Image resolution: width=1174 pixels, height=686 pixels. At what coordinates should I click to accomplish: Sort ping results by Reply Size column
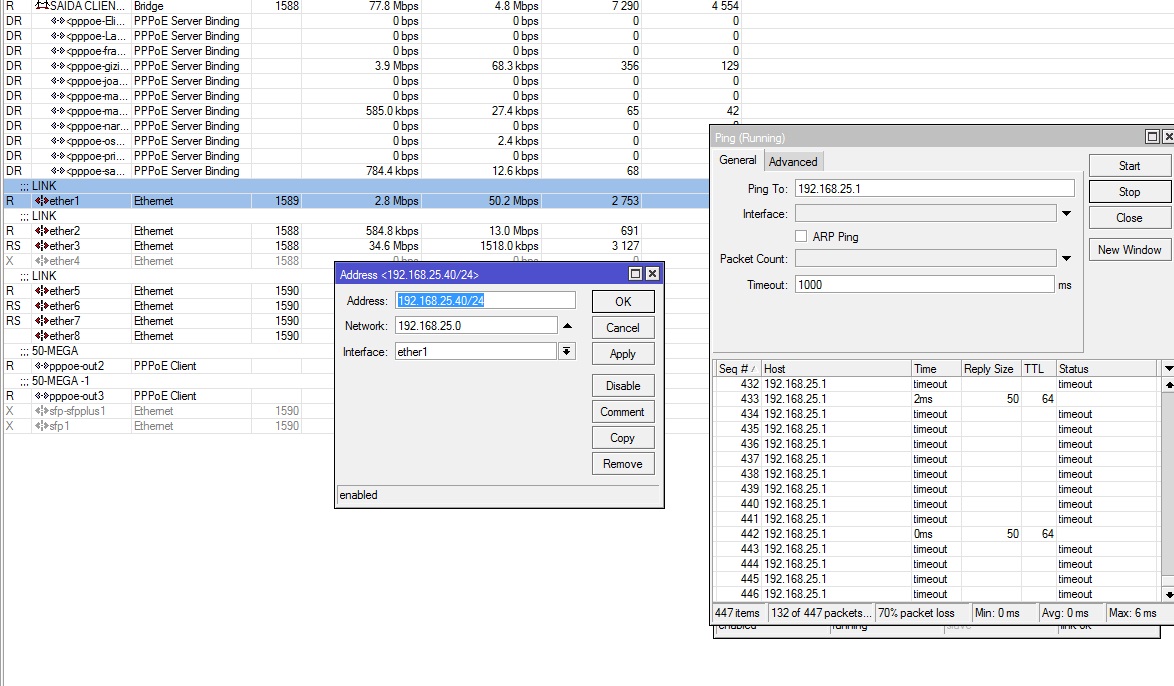(x=990, y=368)
